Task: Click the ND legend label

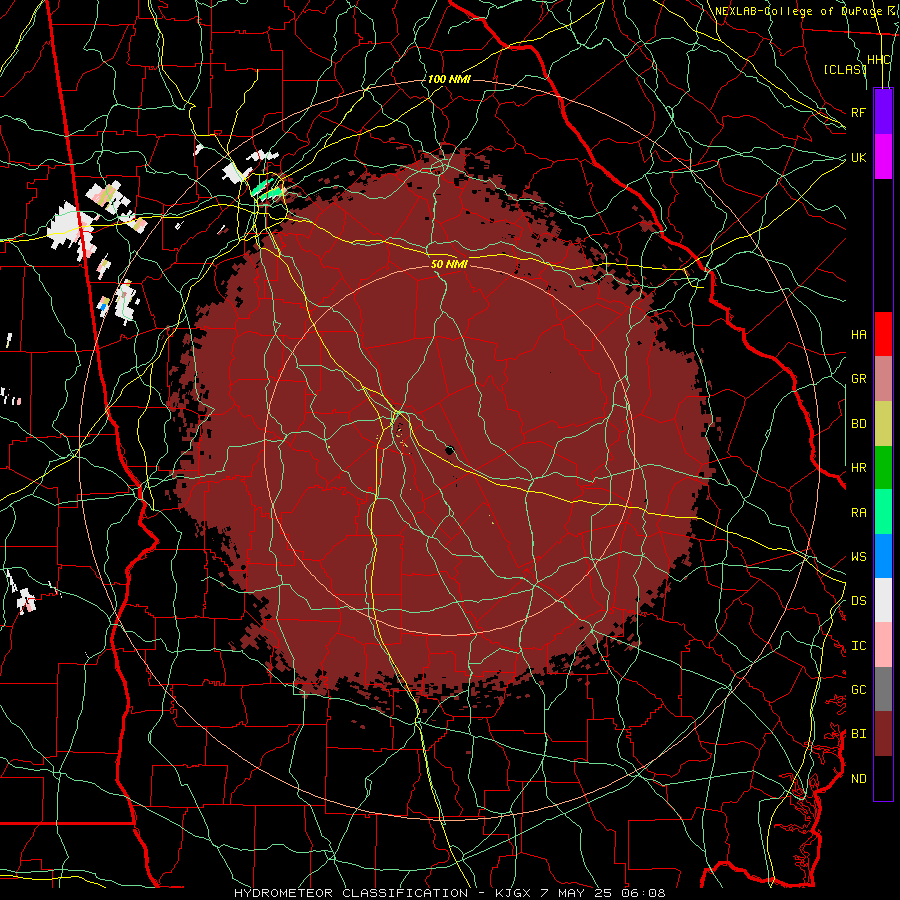Action: (x=859, y=779)
